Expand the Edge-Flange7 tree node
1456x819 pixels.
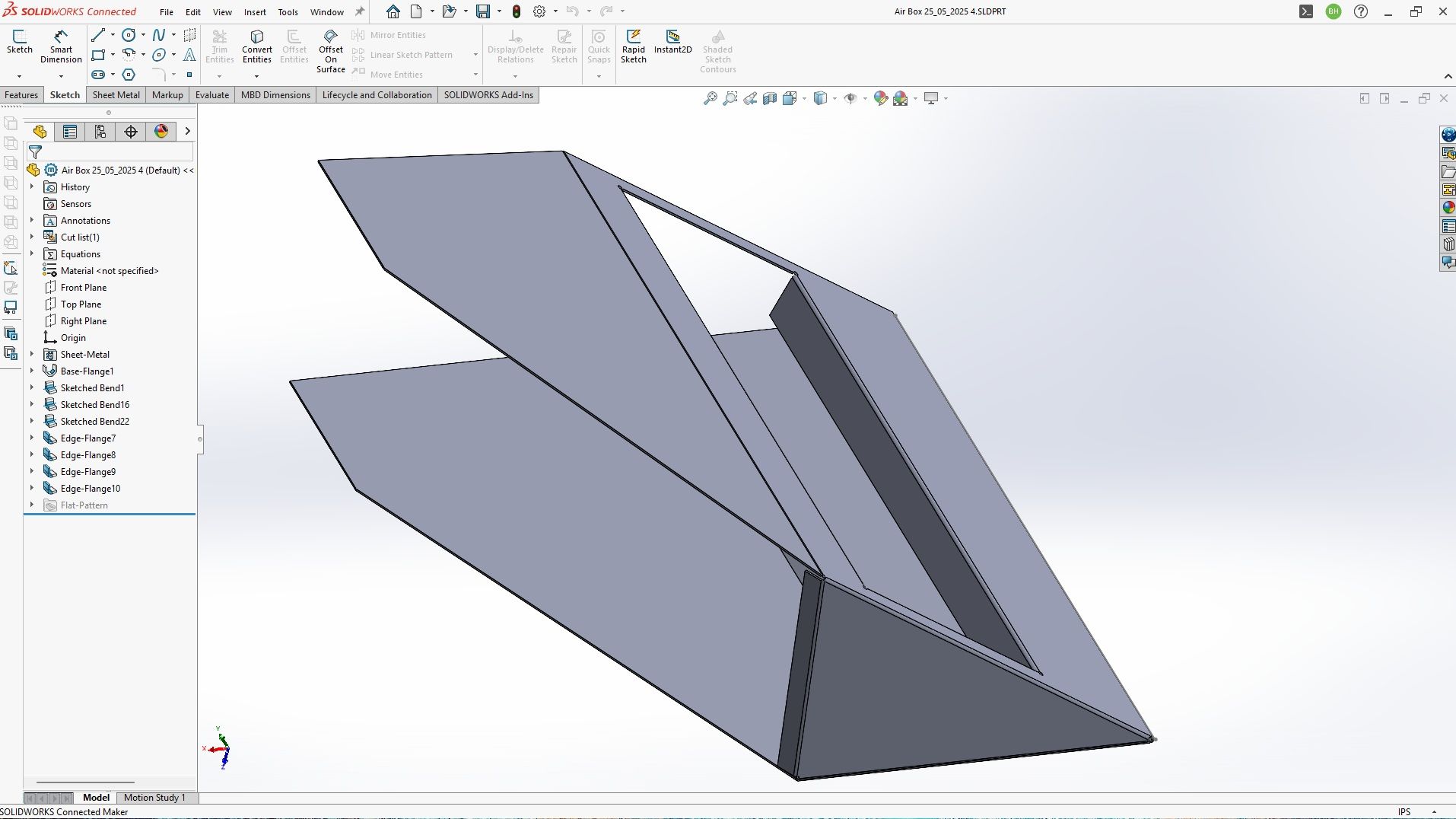[32, 438]
